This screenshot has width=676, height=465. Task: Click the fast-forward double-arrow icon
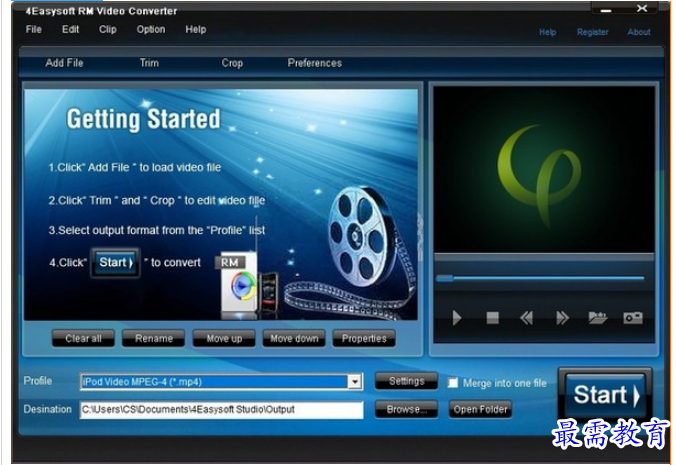point(562,318)
